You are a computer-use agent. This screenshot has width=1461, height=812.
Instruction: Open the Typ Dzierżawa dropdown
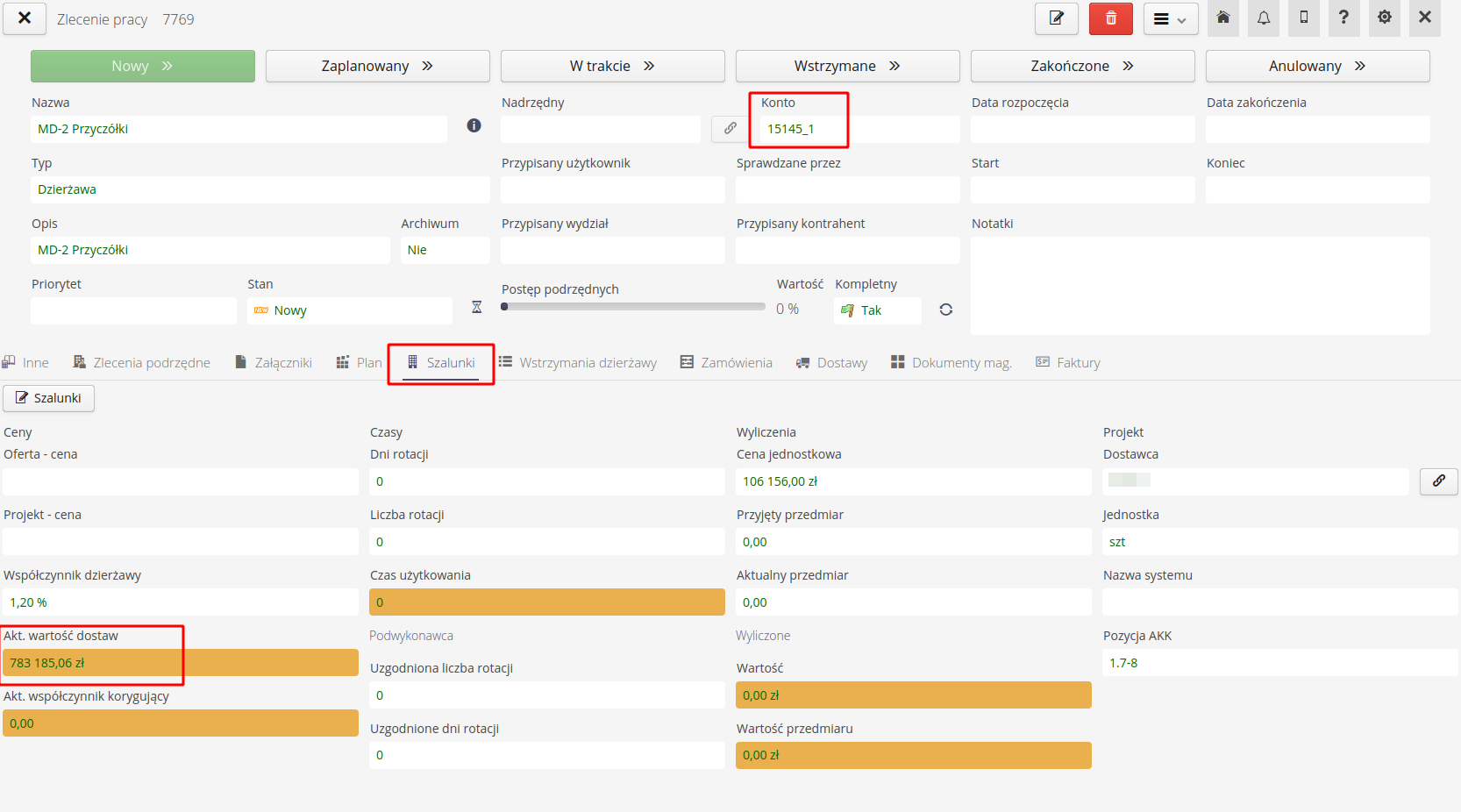[260, 189]
